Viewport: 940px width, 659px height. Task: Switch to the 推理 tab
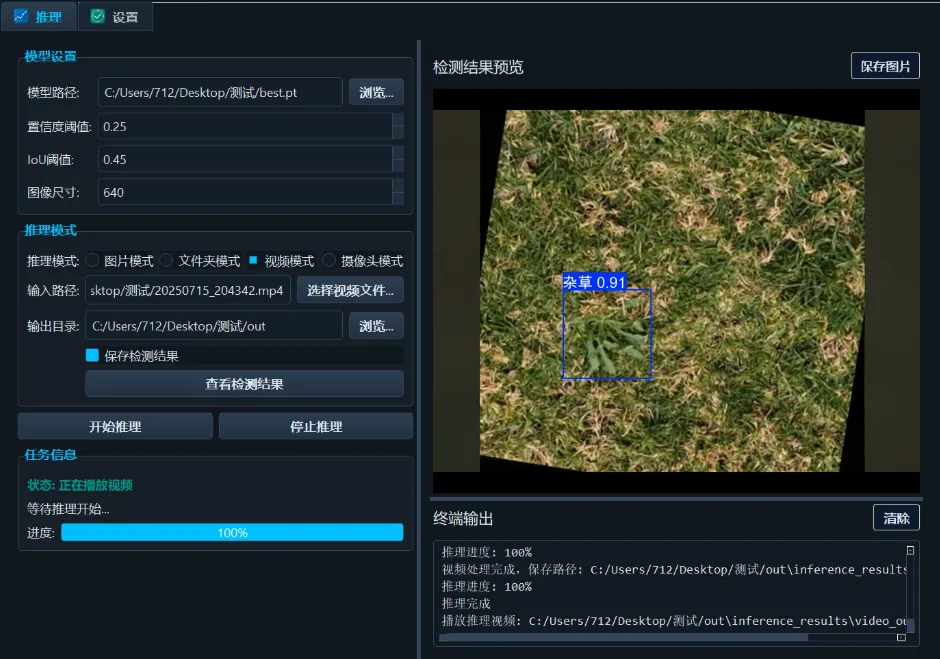(38, 16)
